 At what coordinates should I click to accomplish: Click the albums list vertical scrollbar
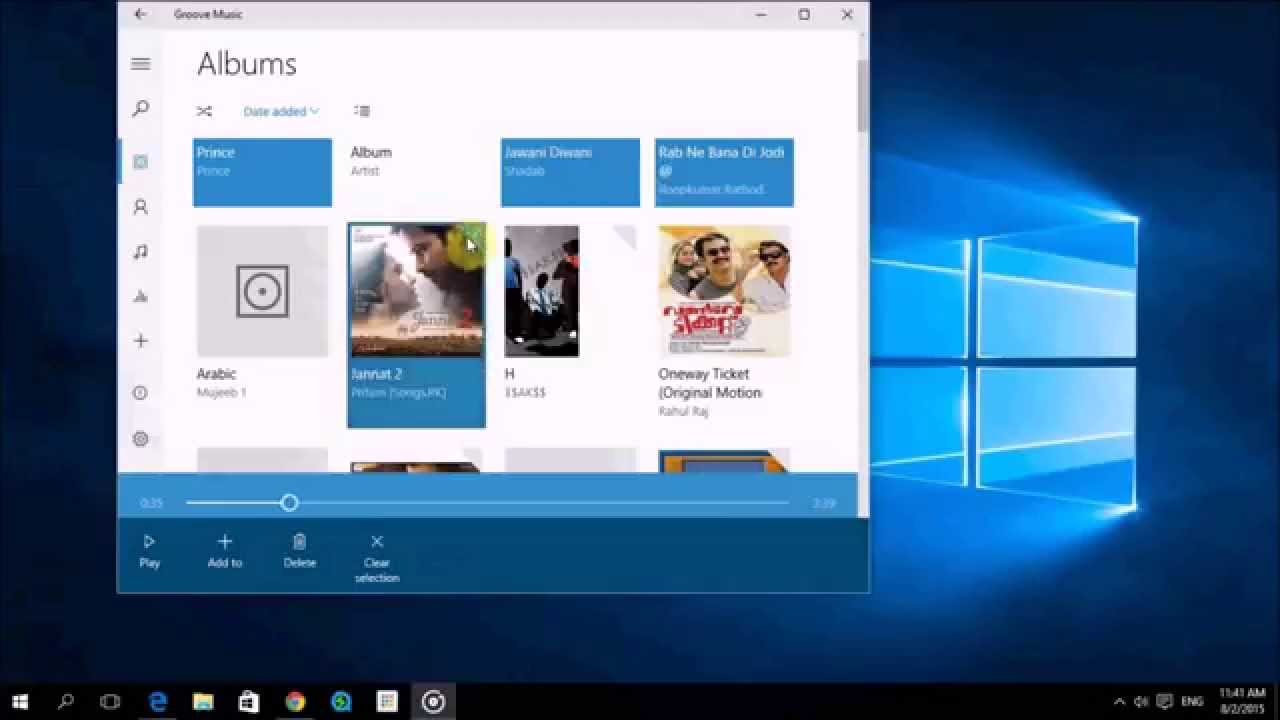[x=863, y=95]
